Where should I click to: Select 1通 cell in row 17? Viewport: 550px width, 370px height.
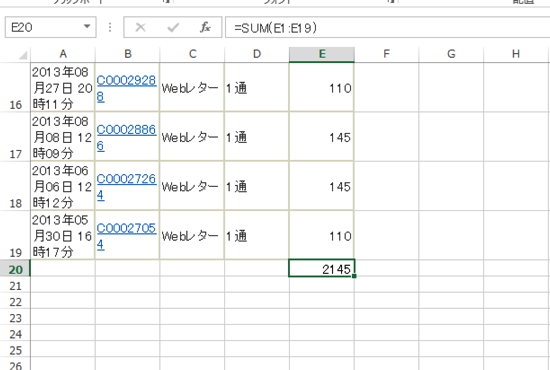click(257, 137)
